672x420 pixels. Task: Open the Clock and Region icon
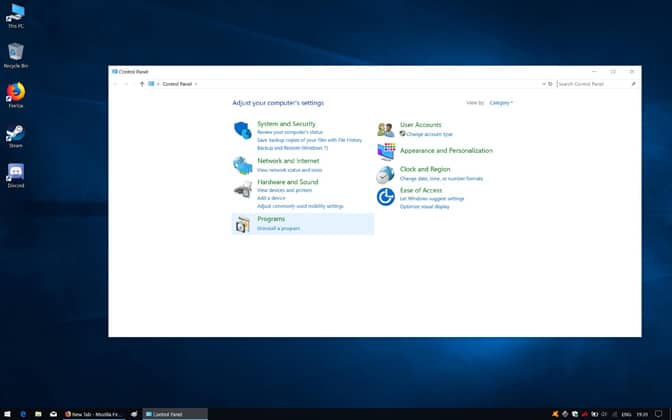(x=385, y=174)
